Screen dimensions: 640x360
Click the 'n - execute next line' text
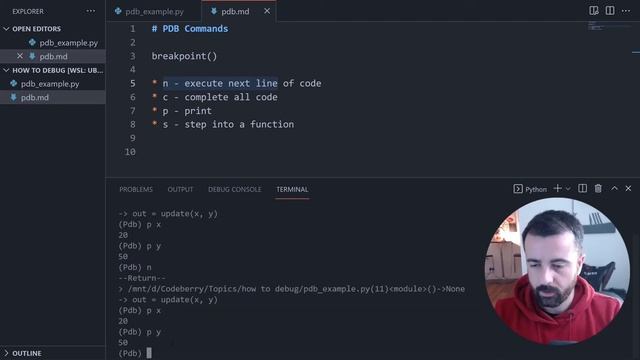tap(220, 83)
